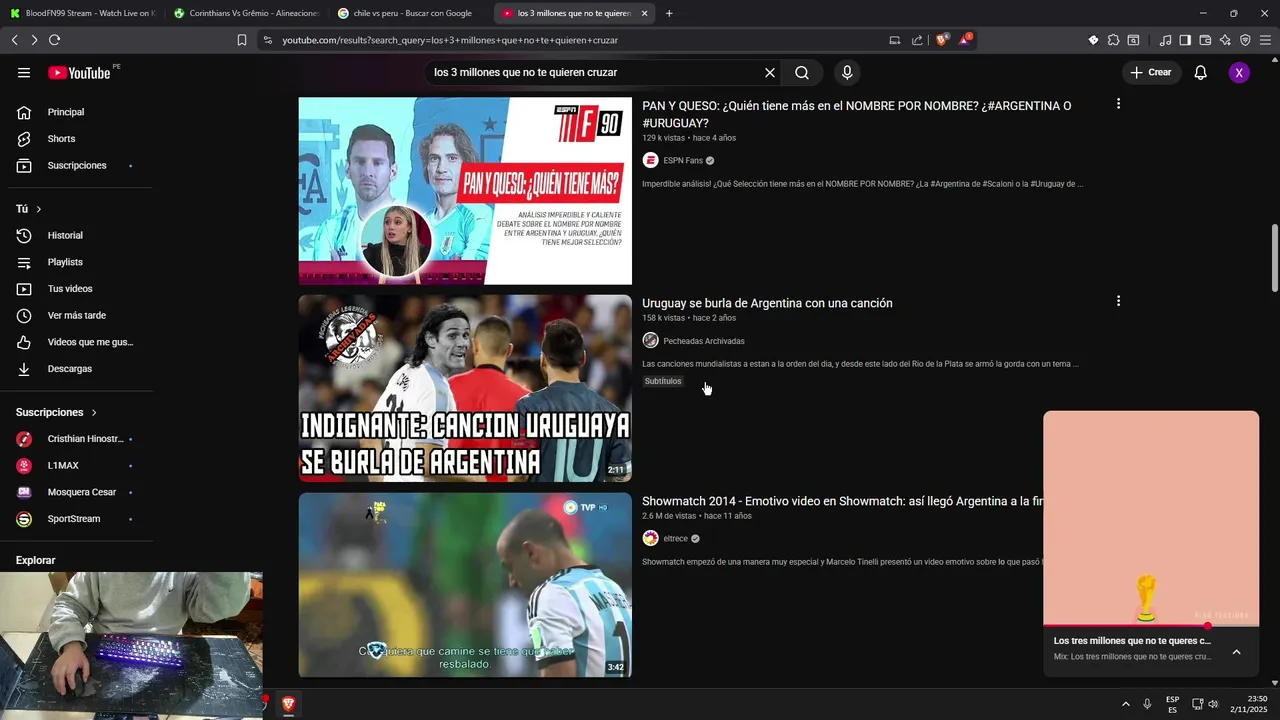Image resolution: width=1280 pixels, height=720 pixels.
Task: Click the eltrece channel avatar
Action: point(650,538)
